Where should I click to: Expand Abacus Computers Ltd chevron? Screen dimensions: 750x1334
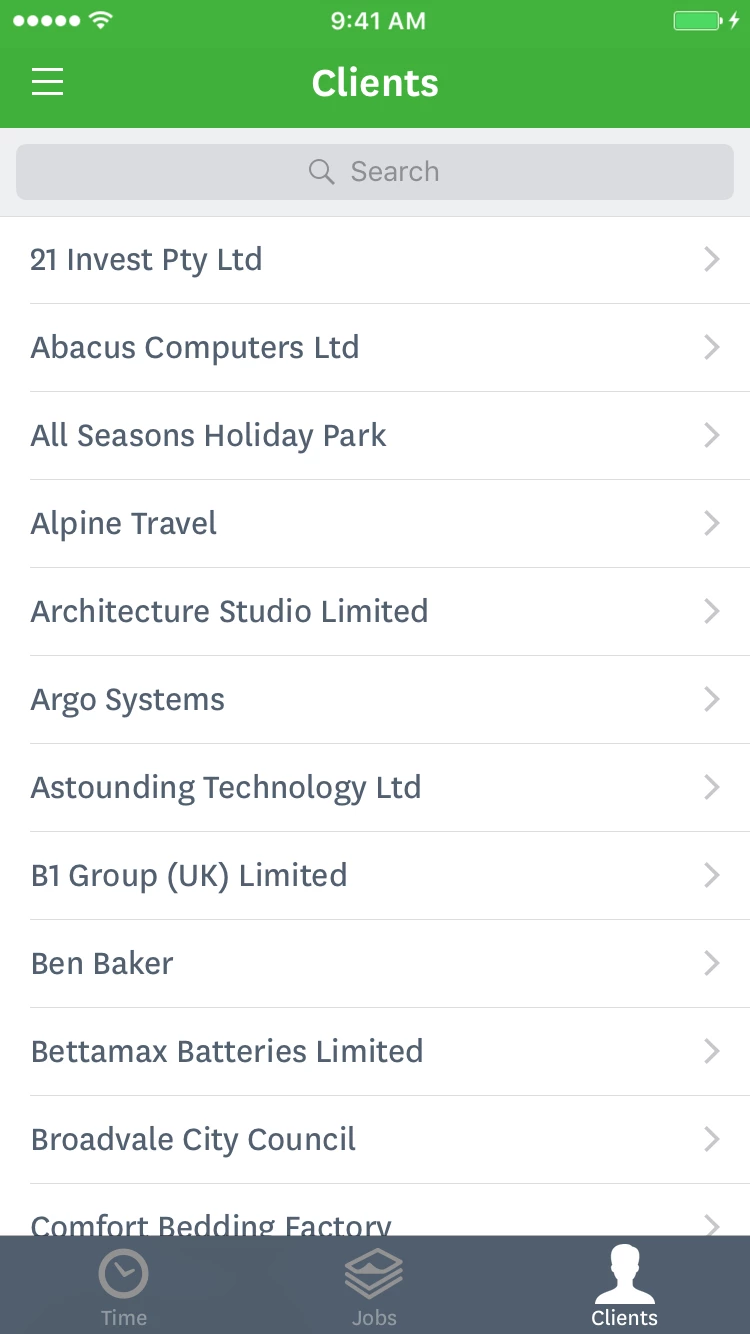point(712,348)
